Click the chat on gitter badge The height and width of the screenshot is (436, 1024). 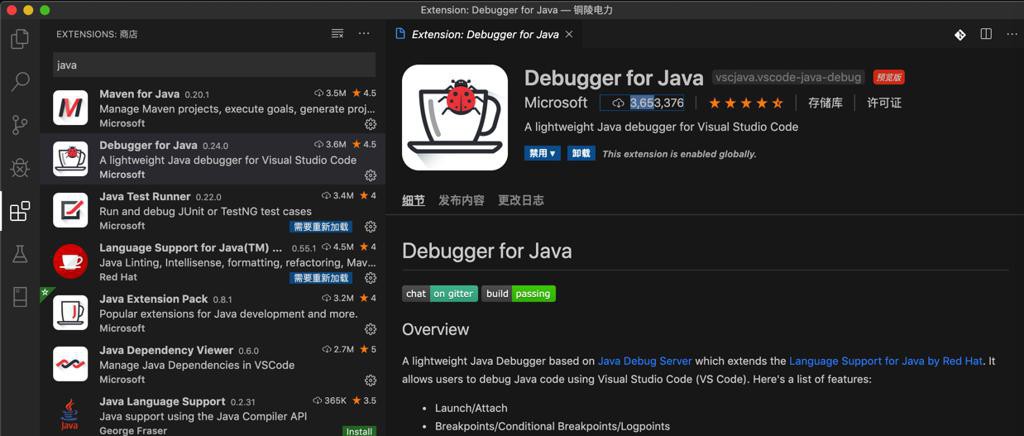[x=440, y=294]
